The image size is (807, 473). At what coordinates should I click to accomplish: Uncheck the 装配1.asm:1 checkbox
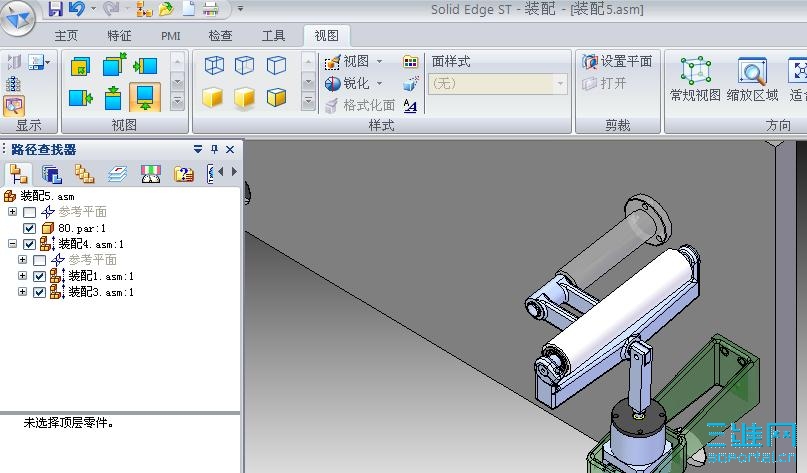(40, 276)
